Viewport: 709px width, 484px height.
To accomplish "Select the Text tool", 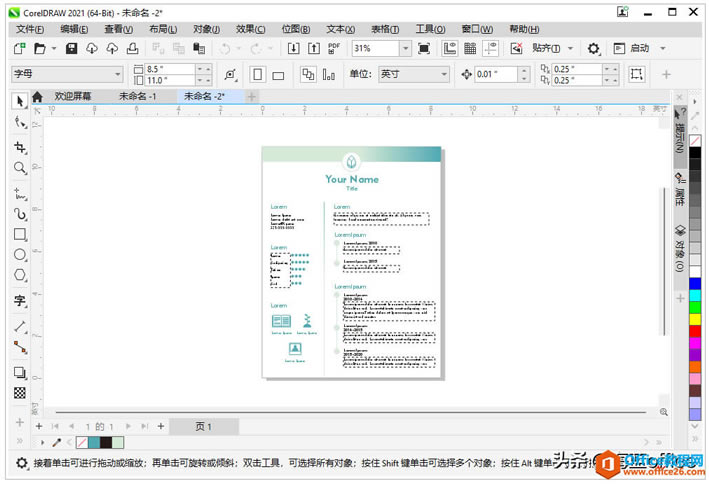I will pyautogui.click(x=19, y=300).
